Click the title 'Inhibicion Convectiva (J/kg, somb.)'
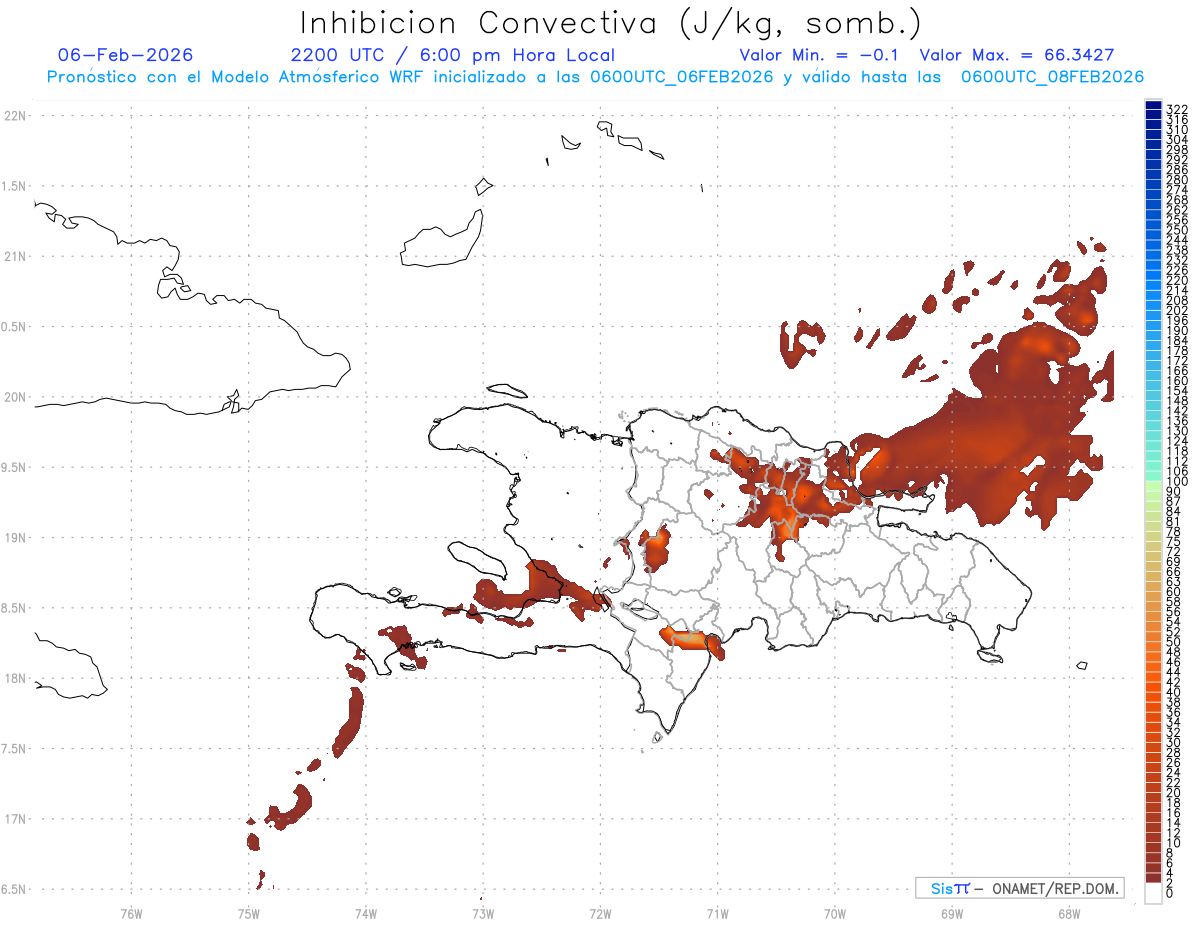This screenshot has height=927, width=1200. coord(610,23)
